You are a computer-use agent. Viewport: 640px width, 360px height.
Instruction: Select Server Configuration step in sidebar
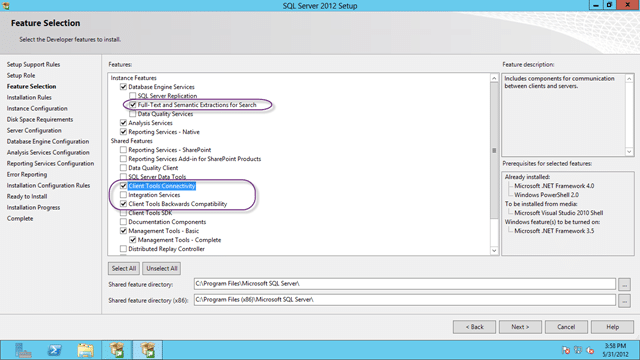click(34, 131)
